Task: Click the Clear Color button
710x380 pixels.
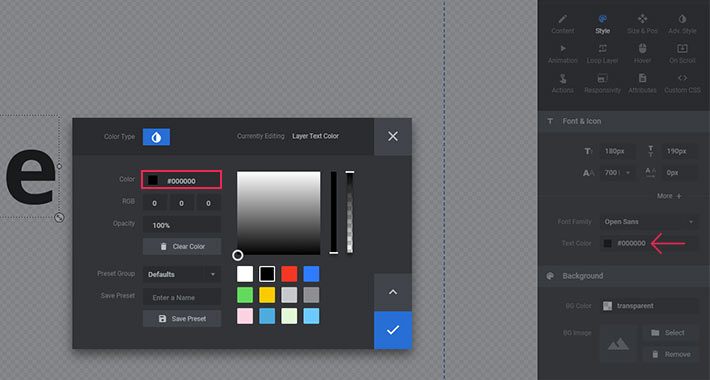Action: coord(182,246)
